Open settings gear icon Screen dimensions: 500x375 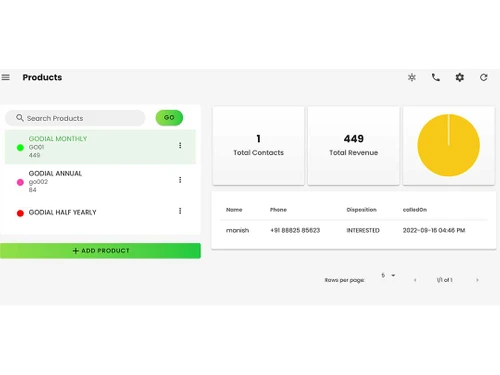[x=460, y=77]
